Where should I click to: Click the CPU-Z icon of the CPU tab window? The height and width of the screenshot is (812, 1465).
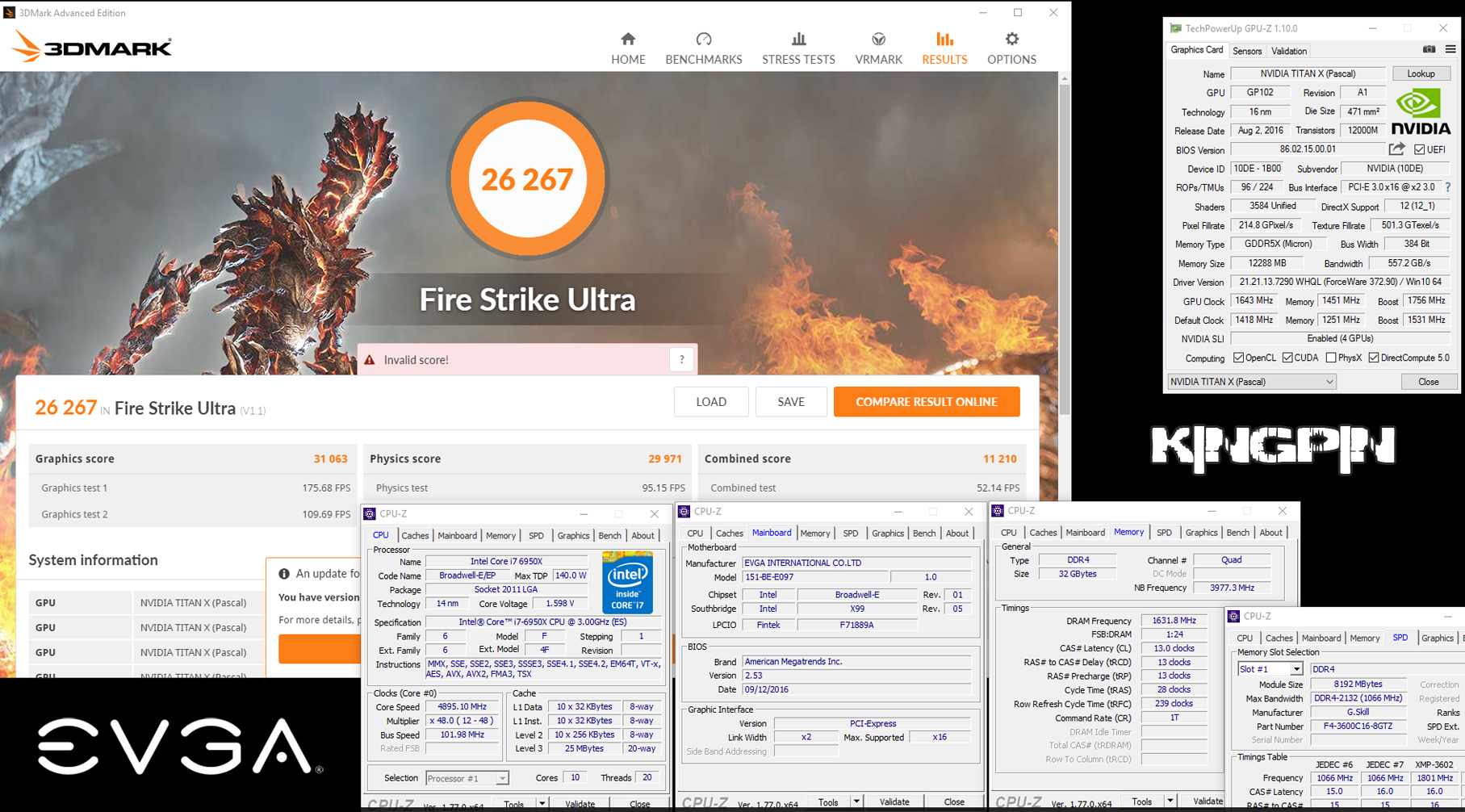click(x=370, y=513)
